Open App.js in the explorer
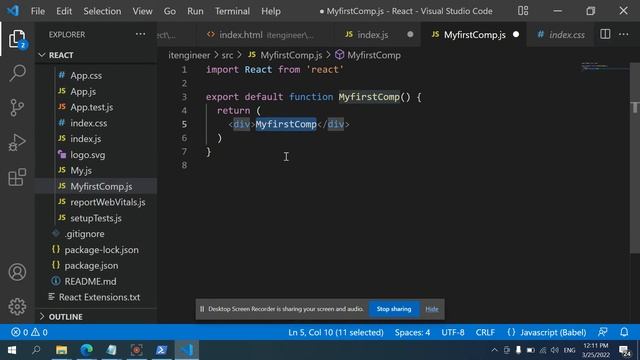The width and height of the screenshot is (640, 360). coord(83,91)
